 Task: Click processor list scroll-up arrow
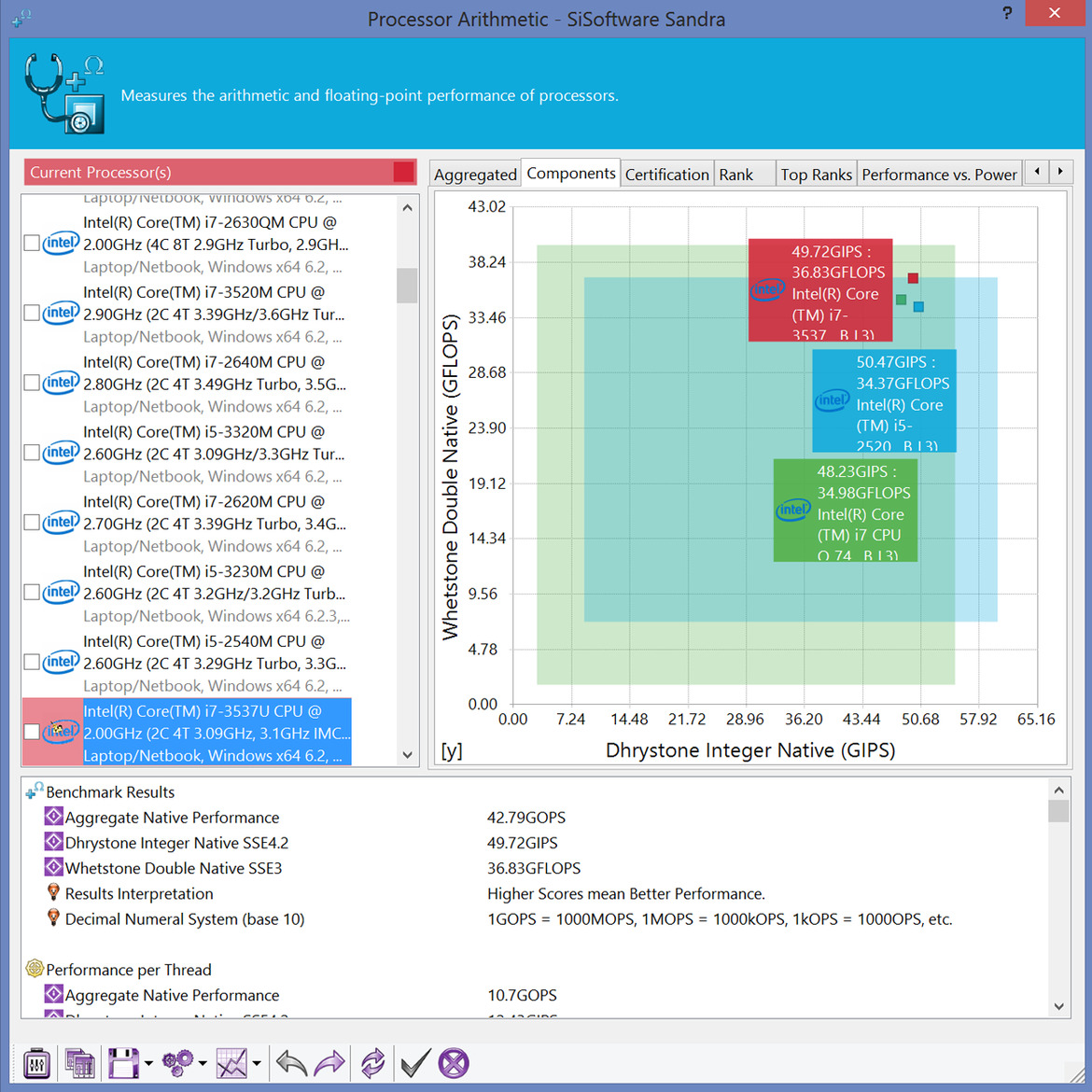click(408, 207)
